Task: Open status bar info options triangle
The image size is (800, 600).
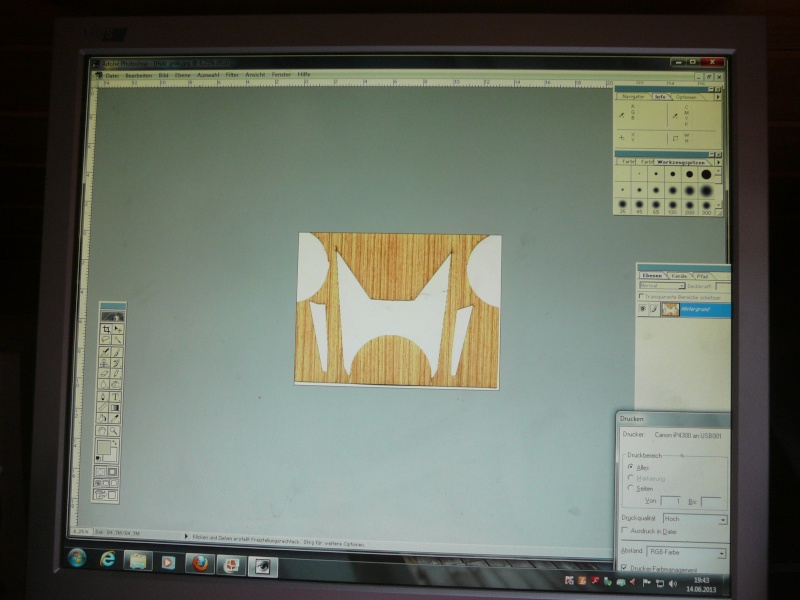Action: tap(186, 536)
